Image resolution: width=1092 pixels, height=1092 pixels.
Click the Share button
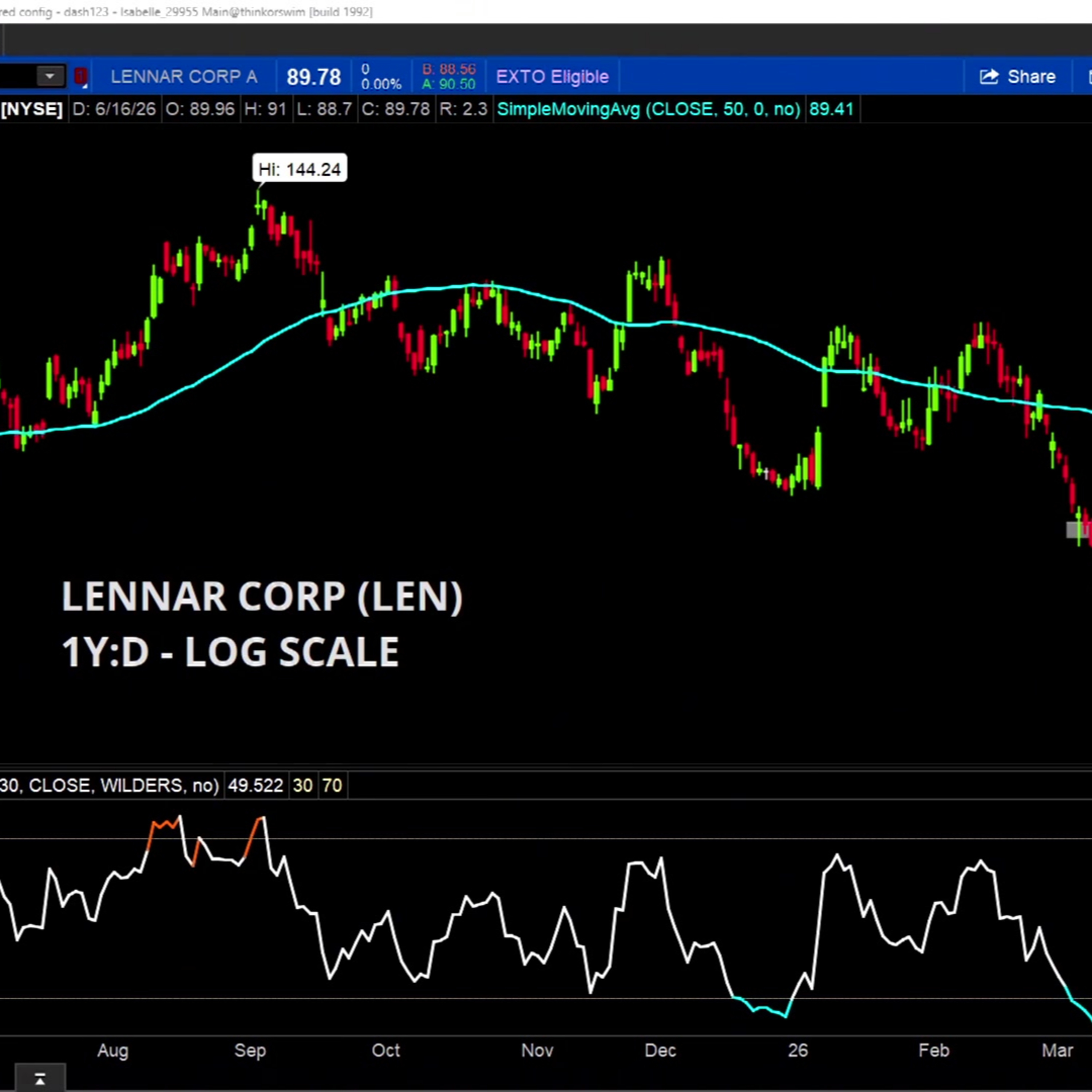click(1017, 76)
